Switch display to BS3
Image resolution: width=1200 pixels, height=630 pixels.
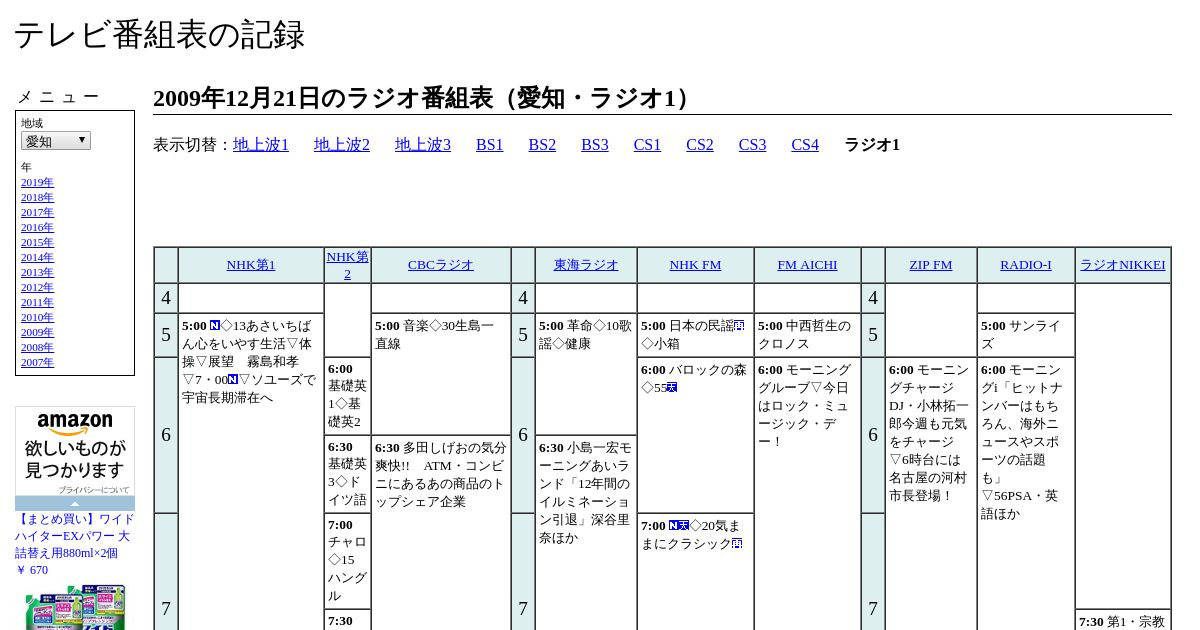595,145
